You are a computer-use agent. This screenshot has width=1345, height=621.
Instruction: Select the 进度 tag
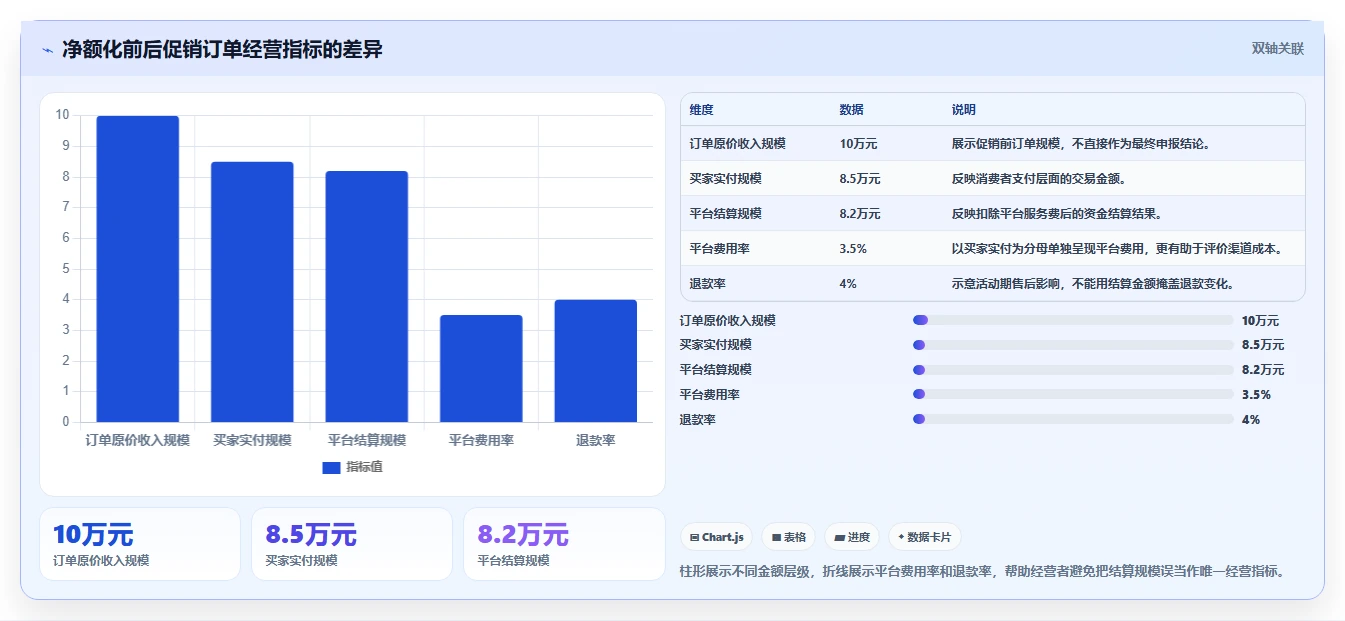point(852,537)
